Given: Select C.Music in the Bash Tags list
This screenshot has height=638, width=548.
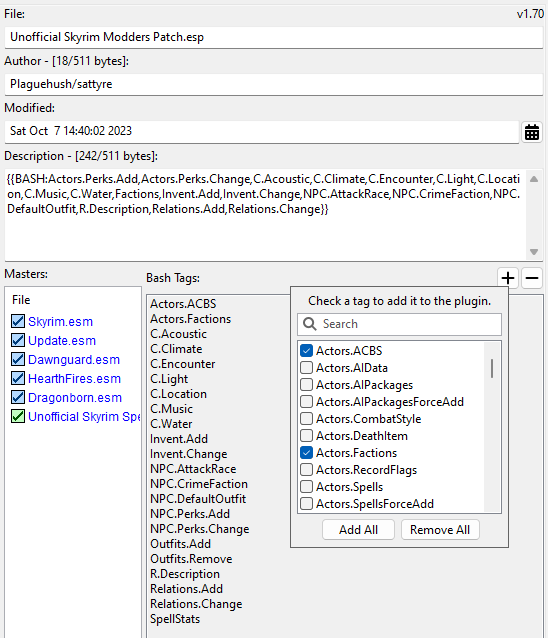Looking at the screenshot, I should pos(171,409).
